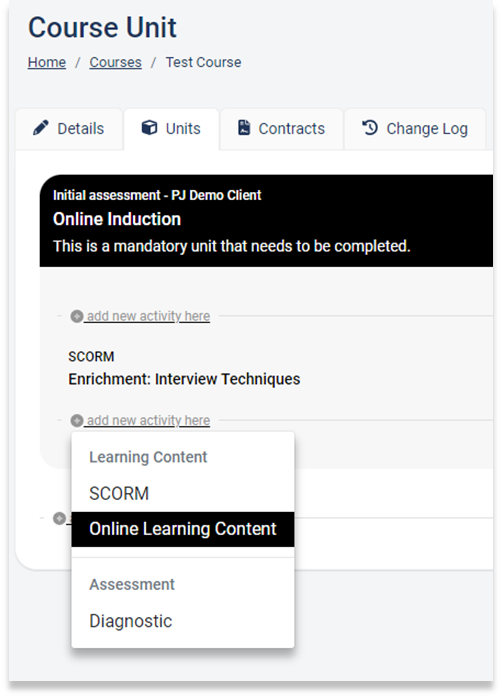Screen dimensions: 502x698
Task: Click the partially hidden plus icon left of the dropdown menu
Action: pos(59,519)
